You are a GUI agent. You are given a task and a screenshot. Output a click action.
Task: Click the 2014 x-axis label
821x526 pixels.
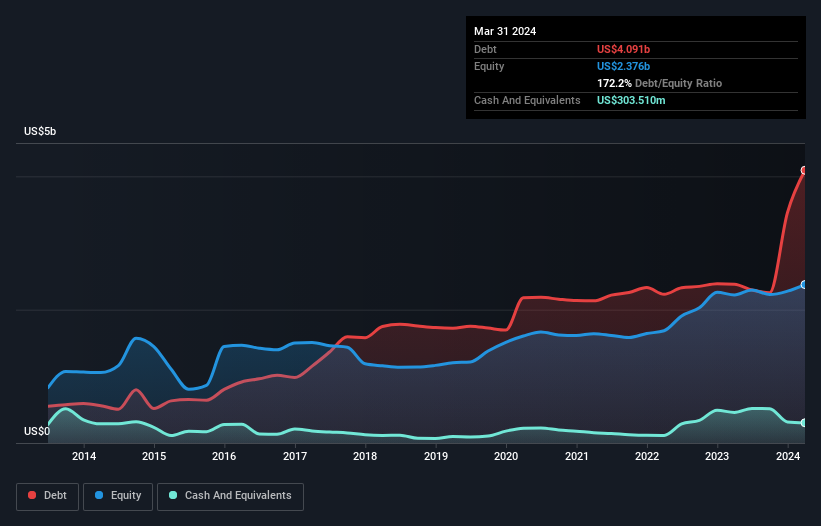pyautogui.click(x=84, y=456)
